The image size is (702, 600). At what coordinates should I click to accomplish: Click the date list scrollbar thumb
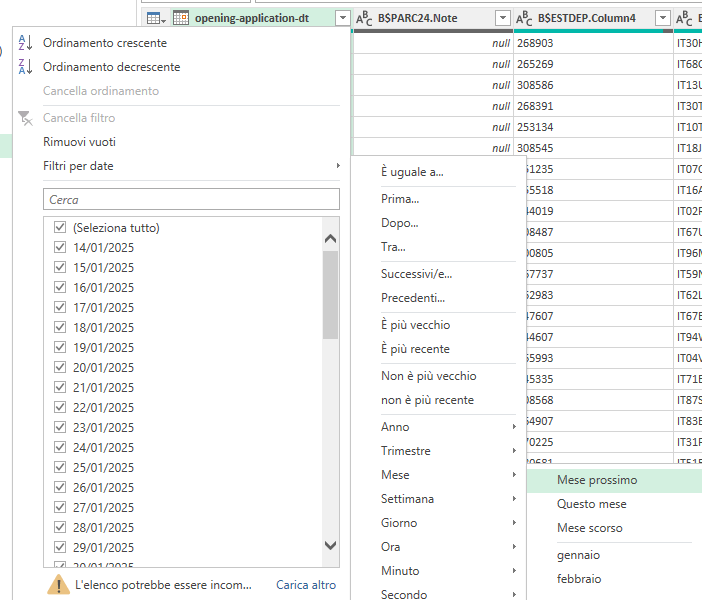tap(330, 295)
